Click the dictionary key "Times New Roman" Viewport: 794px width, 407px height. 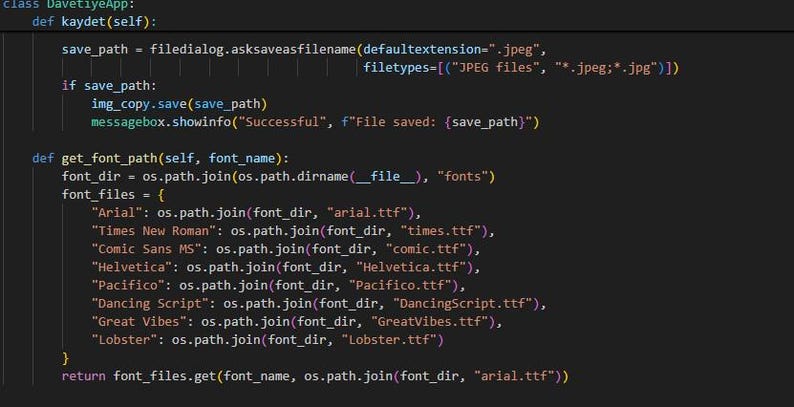(154, 231)
